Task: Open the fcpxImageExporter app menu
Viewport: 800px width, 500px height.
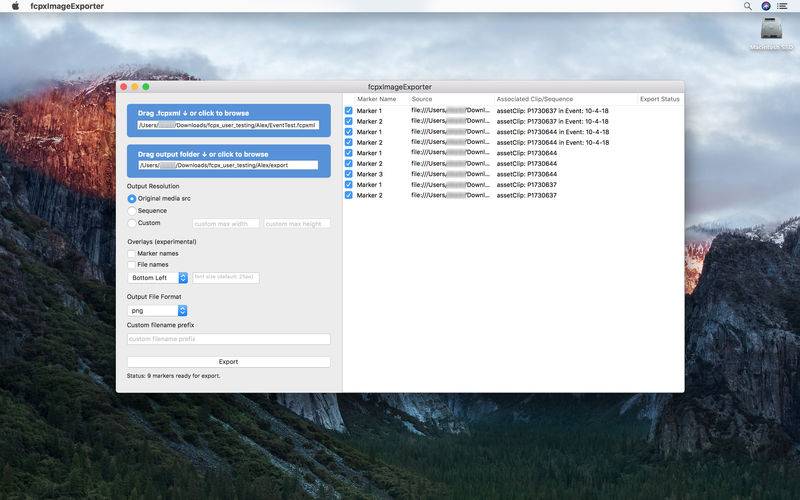Action: pos(67,6)
